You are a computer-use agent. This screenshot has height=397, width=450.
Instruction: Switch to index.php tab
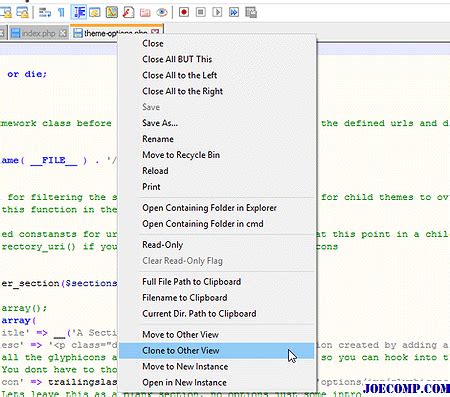point(38,33)
